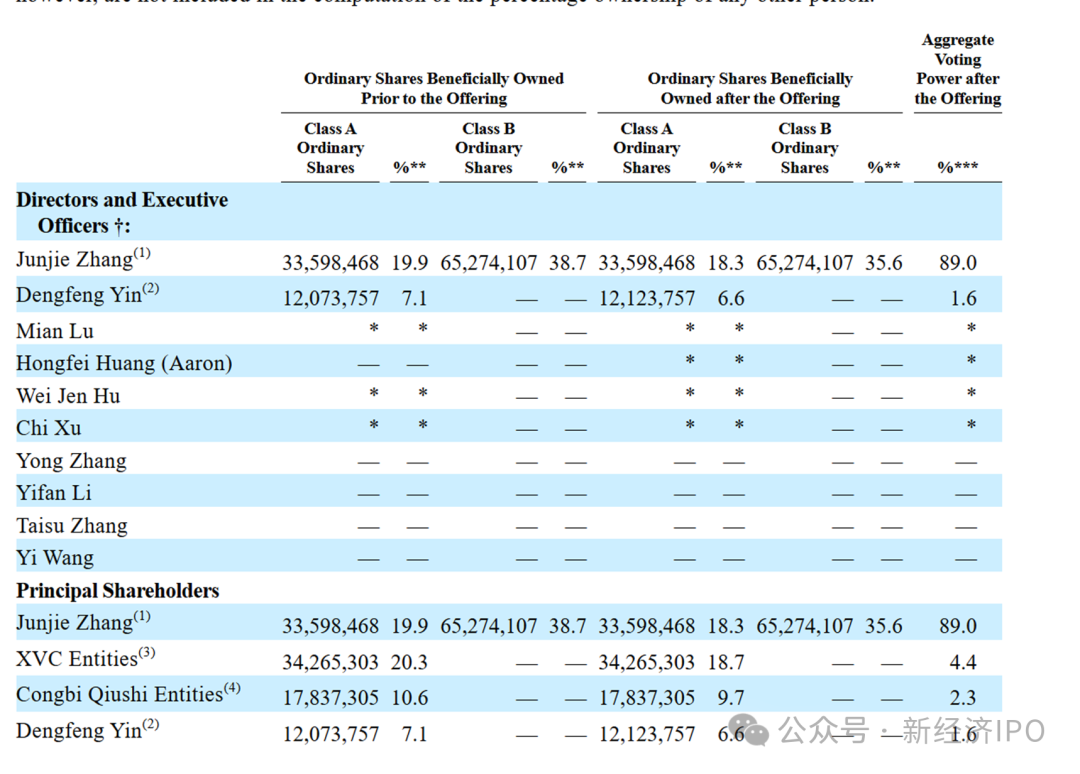
Task: Select the Mian Lu row name
Action: pyautogui.click(x=55, y=331)
